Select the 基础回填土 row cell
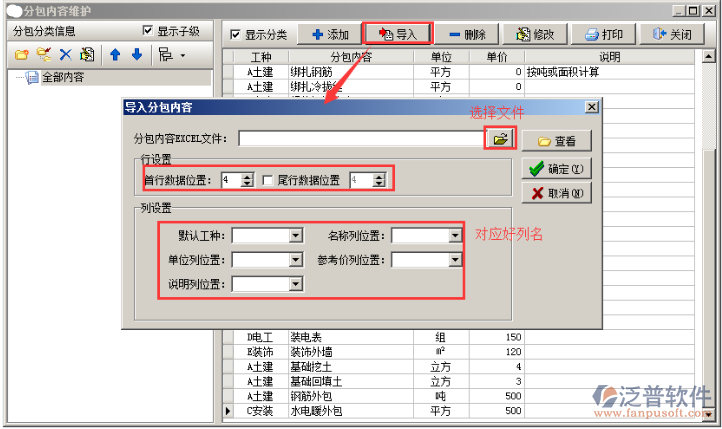This screenshot has height=429, width=722. (x=351, y=382)
